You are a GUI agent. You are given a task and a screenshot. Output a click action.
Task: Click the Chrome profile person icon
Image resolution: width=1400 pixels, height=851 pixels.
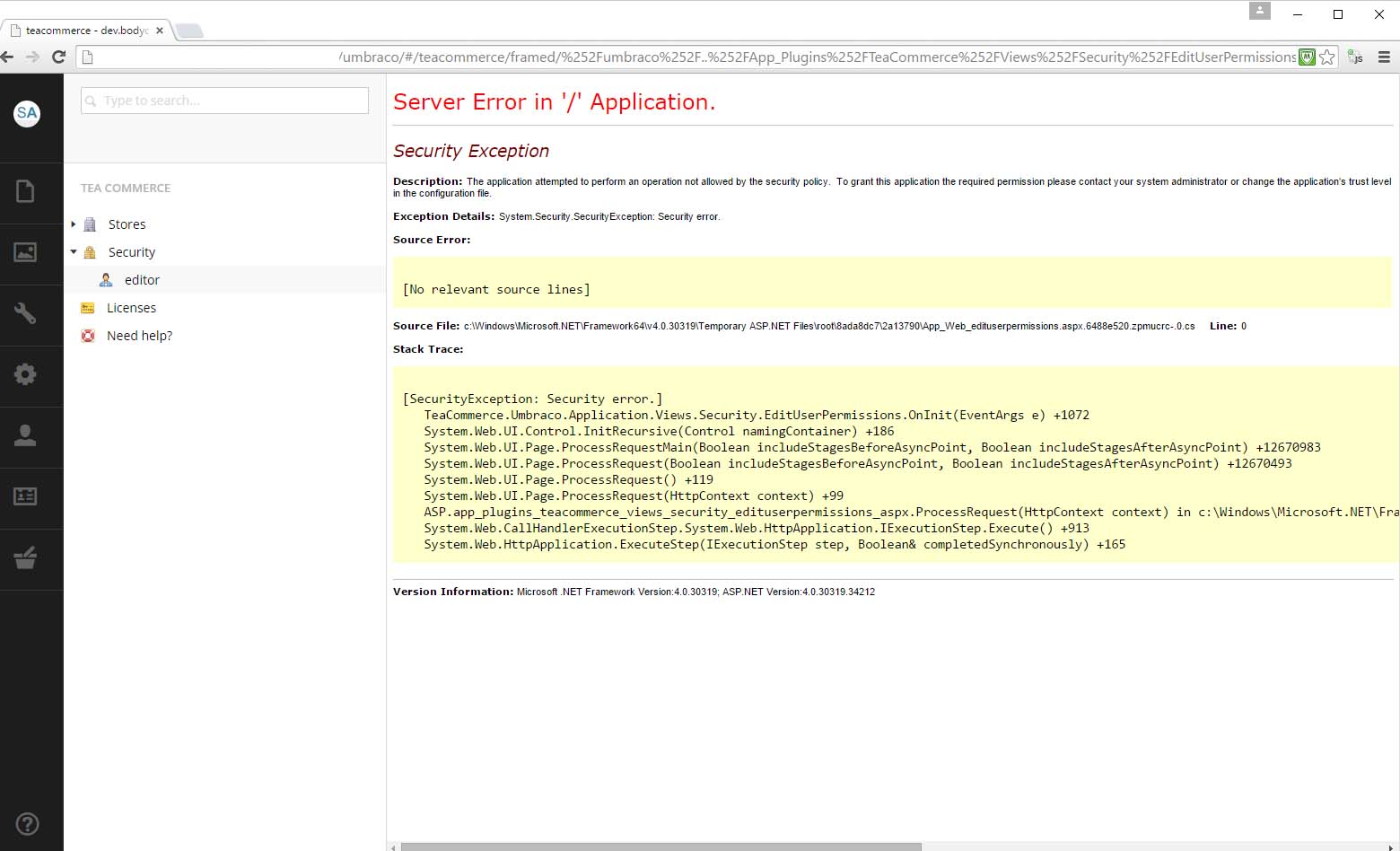tap(1260, 11)
